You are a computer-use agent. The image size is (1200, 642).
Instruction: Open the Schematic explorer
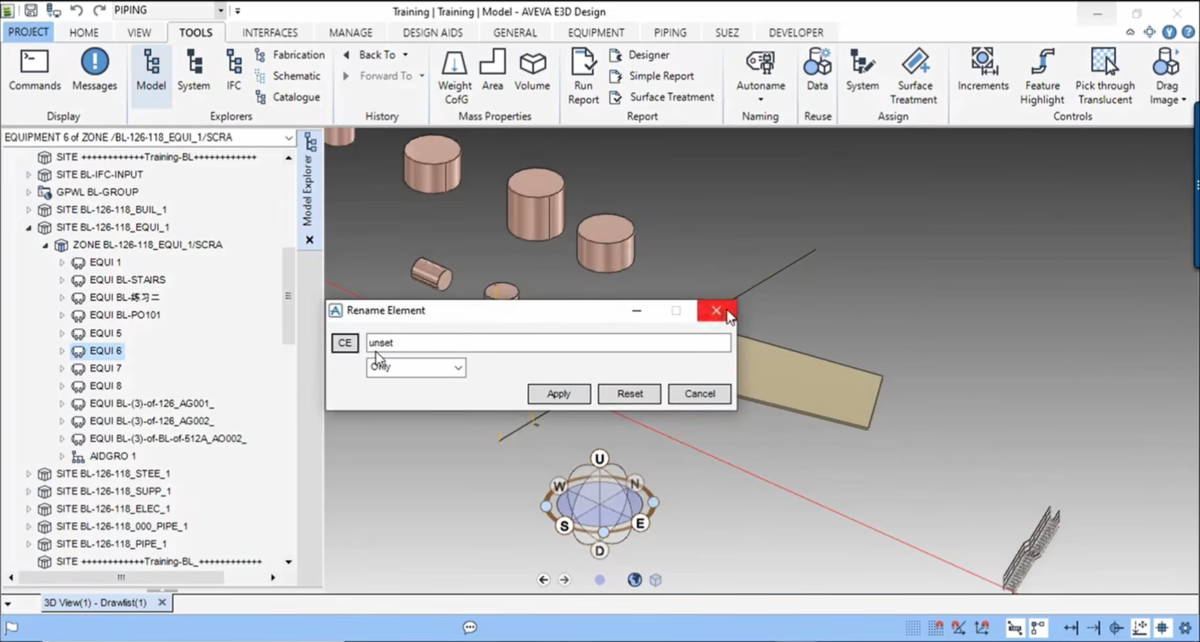pyautogui.click(x=288, y=76)
